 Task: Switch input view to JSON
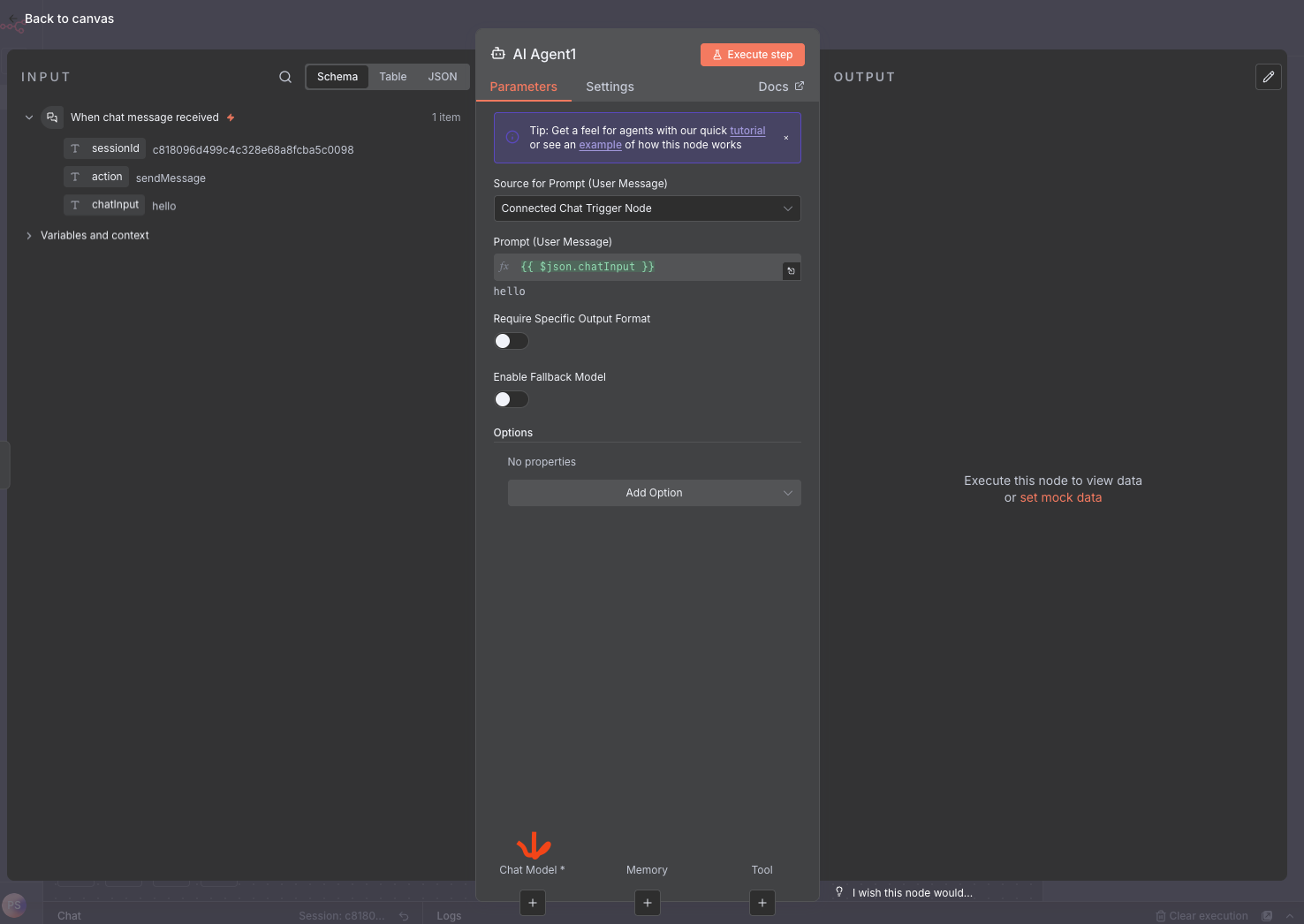coord(443,77)
